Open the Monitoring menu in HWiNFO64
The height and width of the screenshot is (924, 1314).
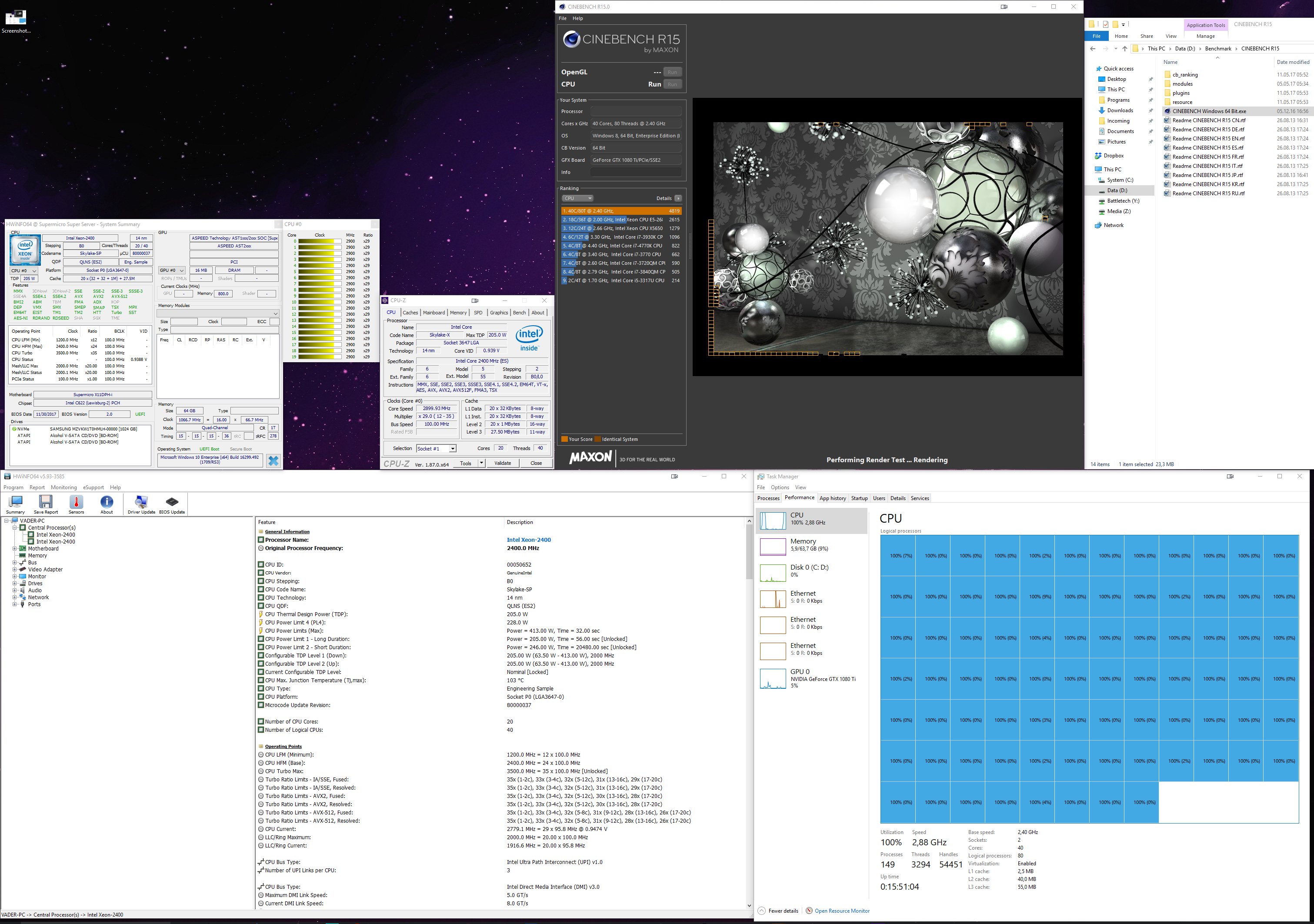point(63,488)
